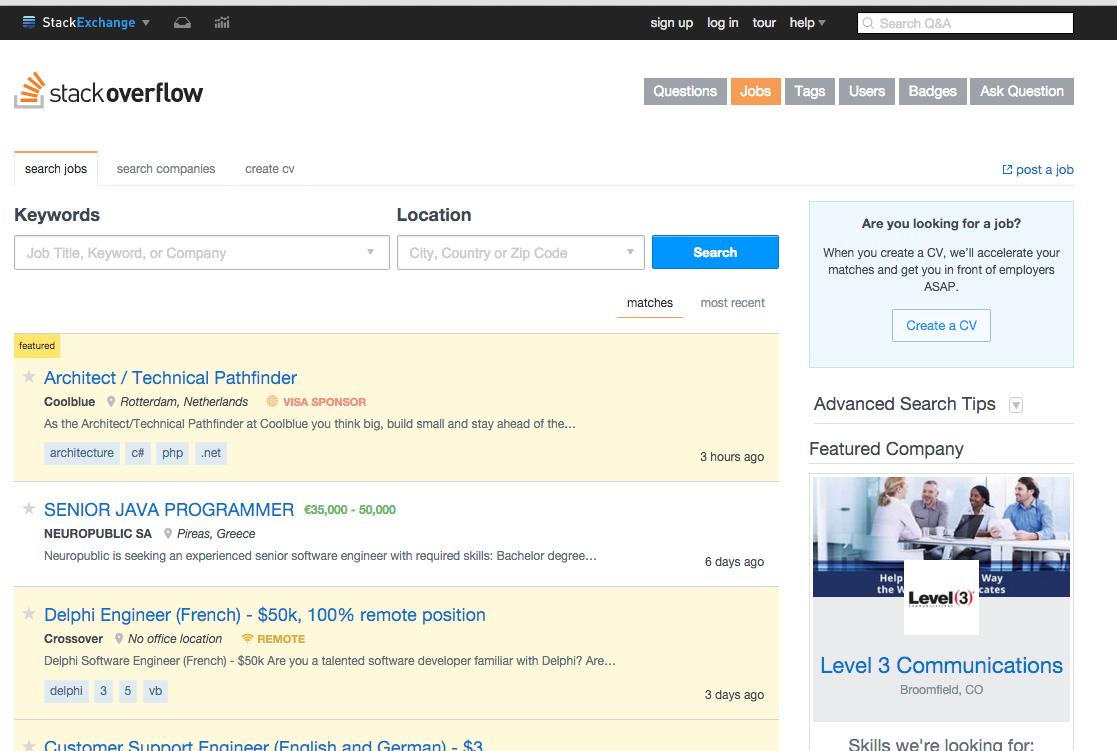Sort results by most recent
The image size is (1117, 751).
point(732,303)
